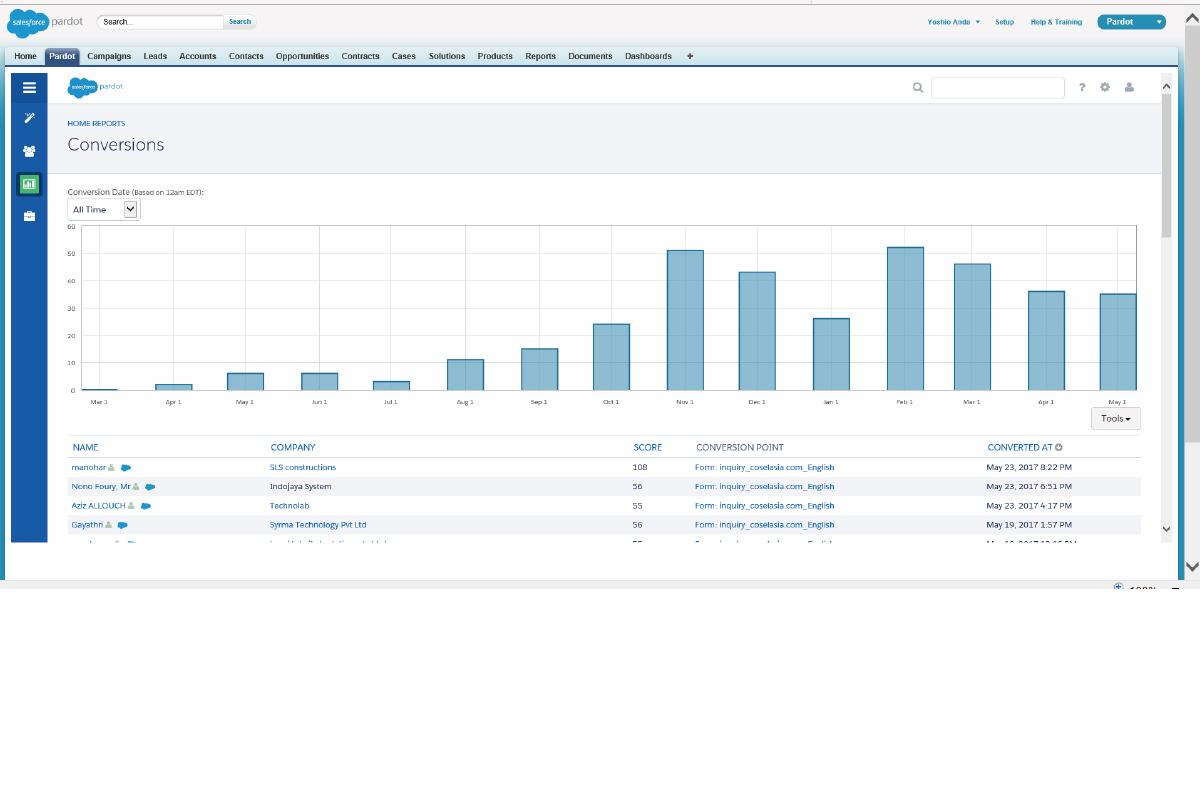This screenshot has width=1200, height=800.
Task: Open the gear settings icon in Pardot header
Action: 1105,88
